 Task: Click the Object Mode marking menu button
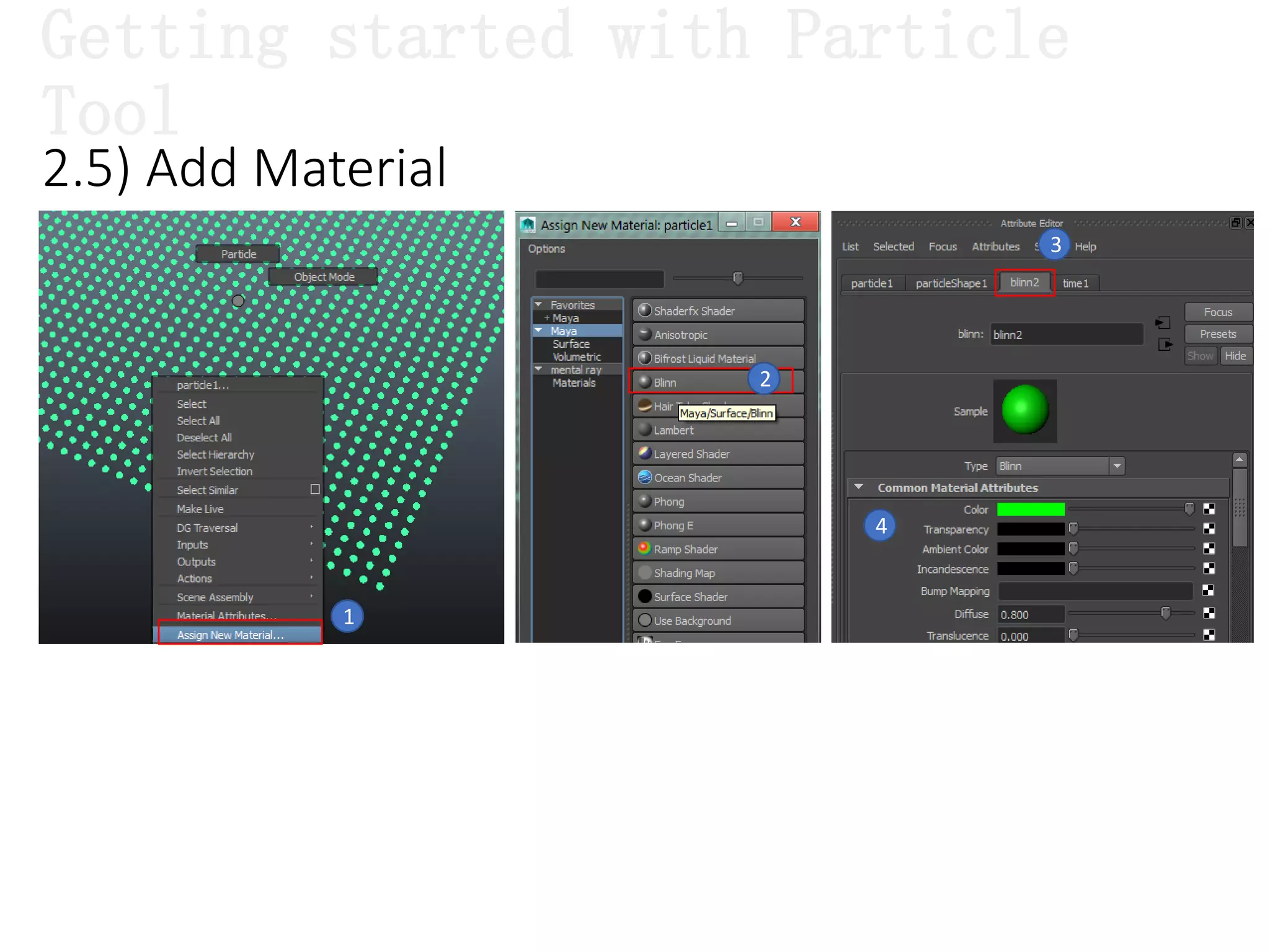pyautogui.click(x=324, y=277)
